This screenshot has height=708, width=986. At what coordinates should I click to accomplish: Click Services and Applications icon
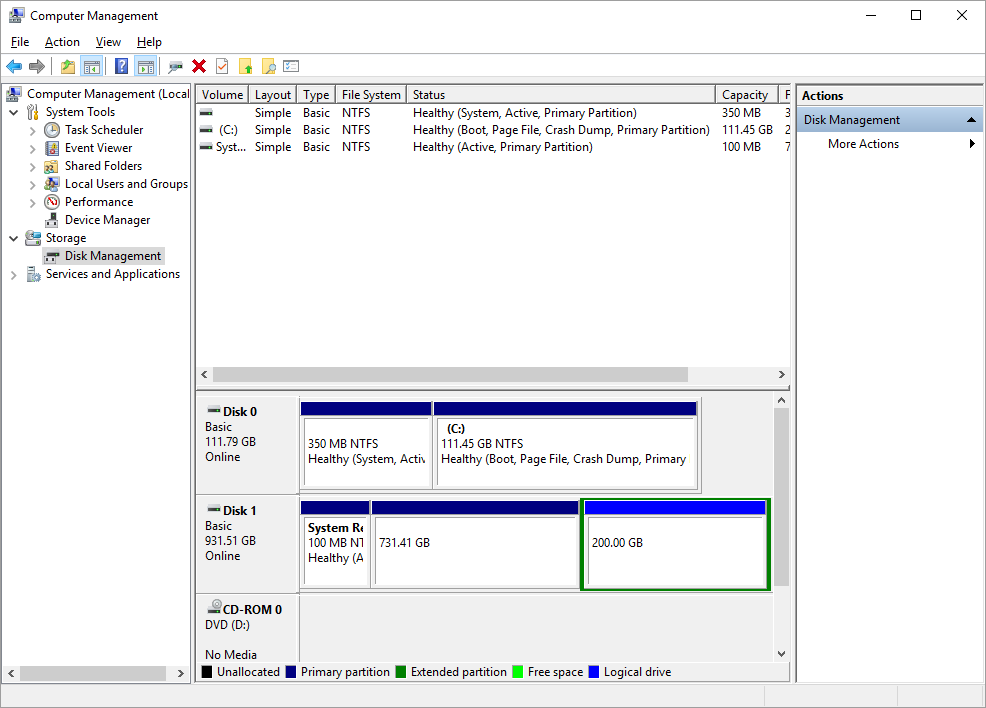click(33, 274)
